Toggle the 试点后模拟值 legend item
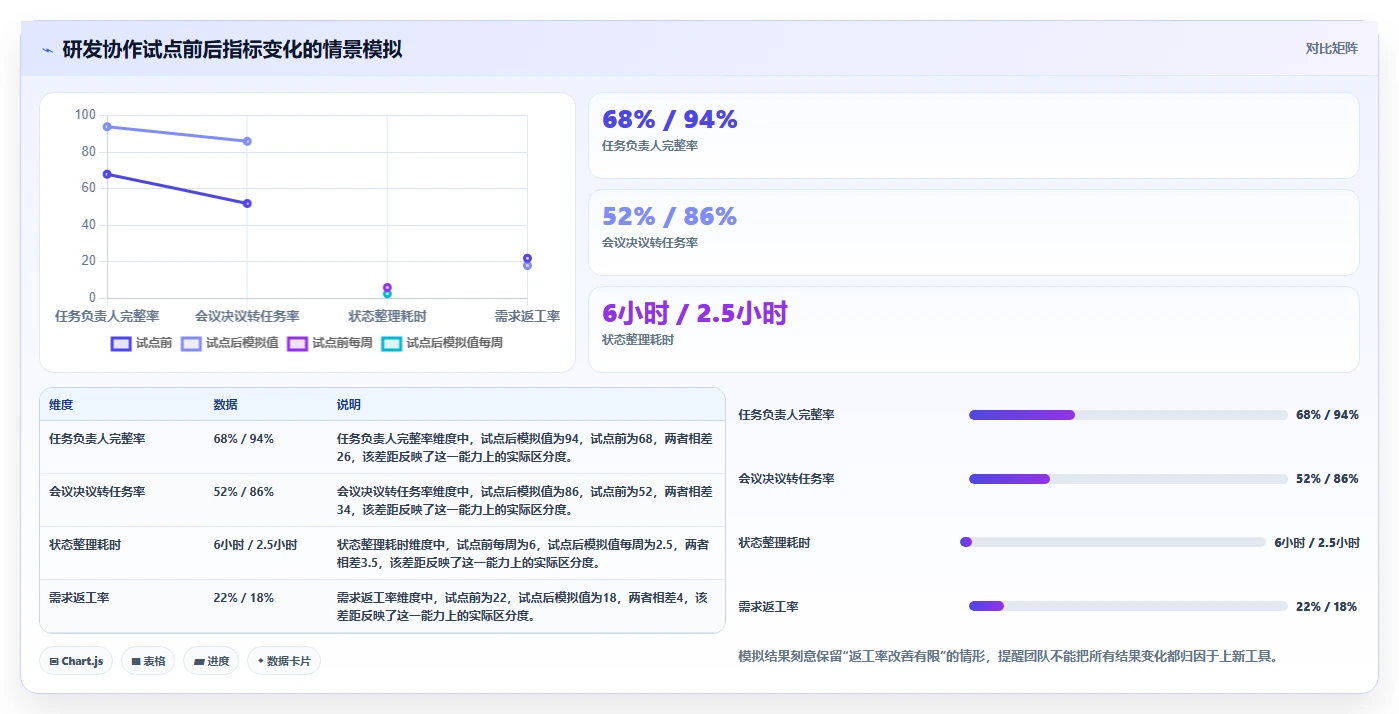1399x714 pixels. [x=229, y=343]
